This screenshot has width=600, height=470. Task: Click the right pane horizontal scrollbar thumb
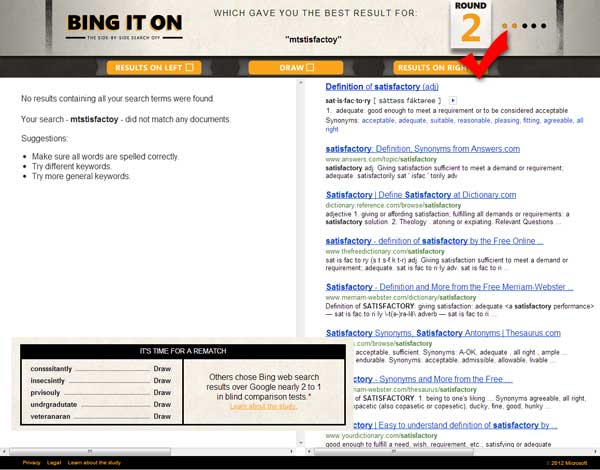tap(394, 452)
